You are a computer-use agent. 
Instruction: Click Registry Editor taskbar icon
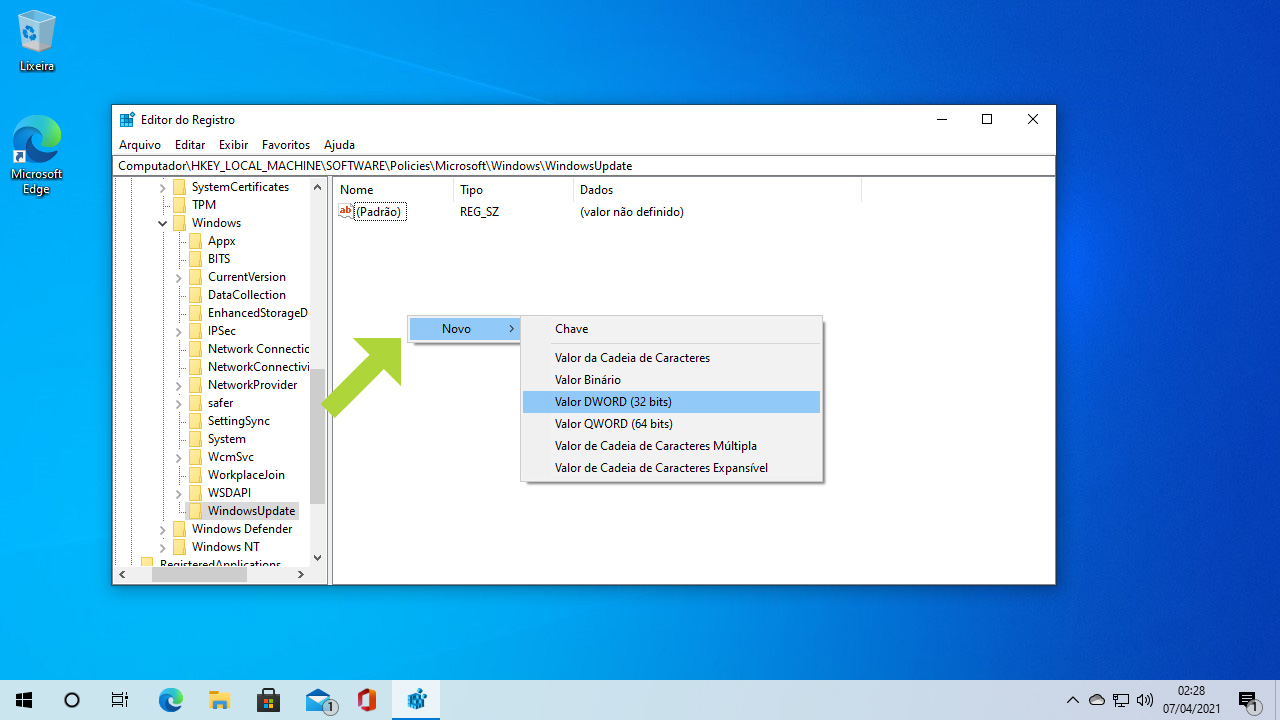pyautogui.click(x=416, y=700)
